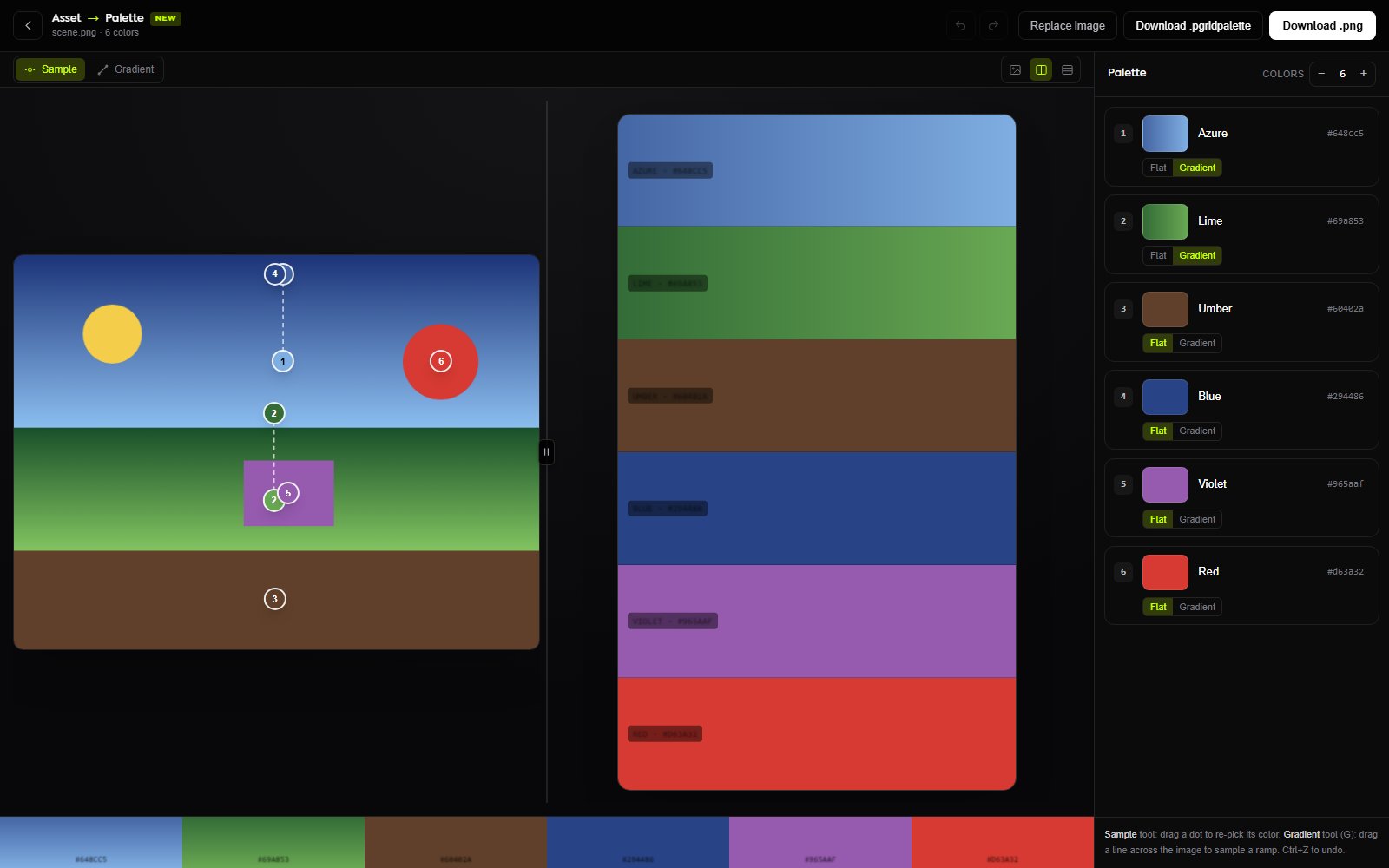This screenshot has width=1389, height=868.
Task: Select sample dot 6 on red circle
Action: pyautogui.click(x=441, y=361)
